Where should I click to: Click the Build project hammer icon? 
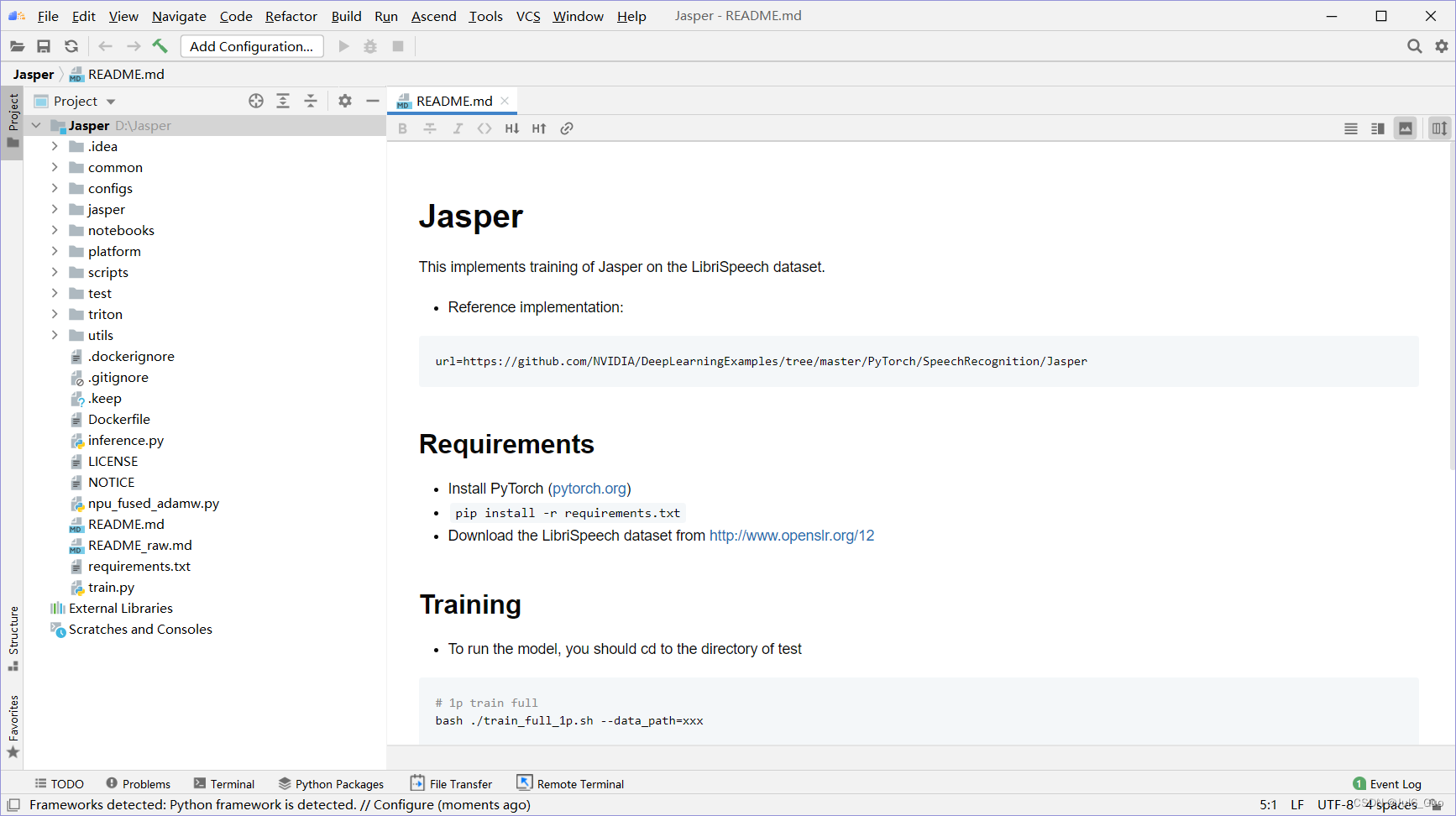[x=160, y=46]
